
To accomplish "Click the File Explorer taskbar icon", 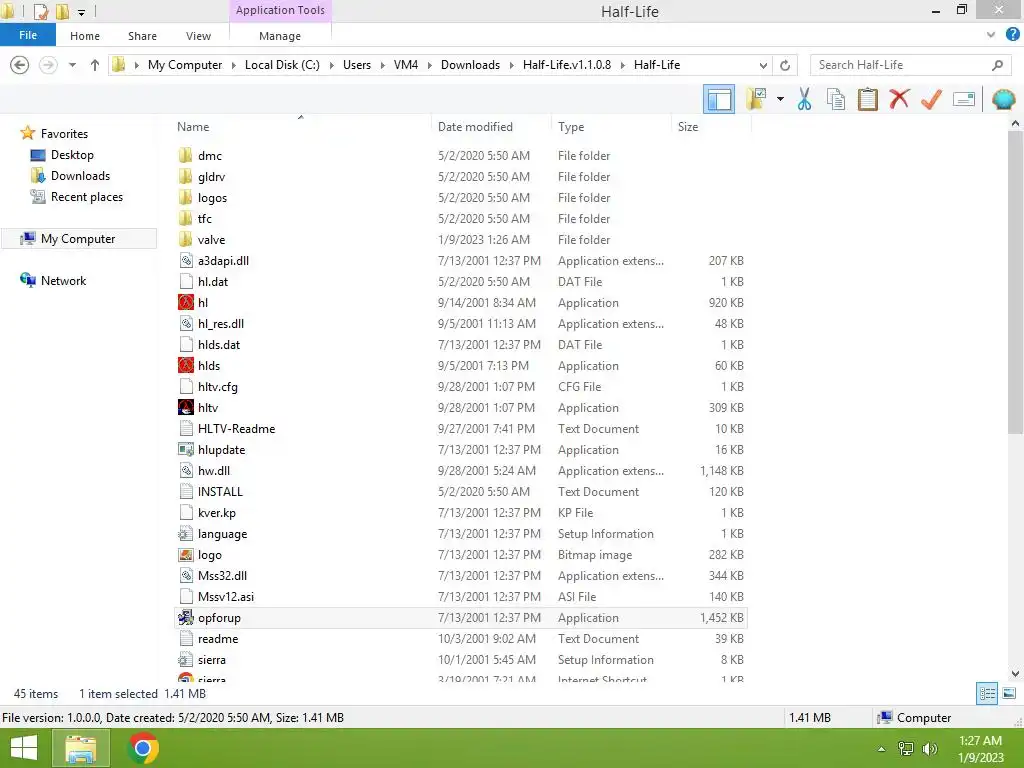I will pyautogui.click(x=80, y=748).
